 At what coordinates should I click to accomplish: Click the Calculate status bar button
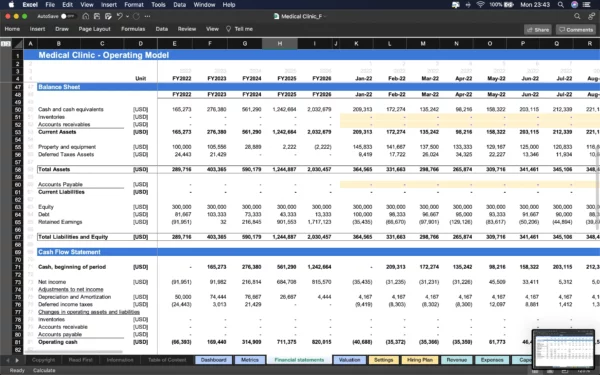pyautogui.click(x=44, y=370)
